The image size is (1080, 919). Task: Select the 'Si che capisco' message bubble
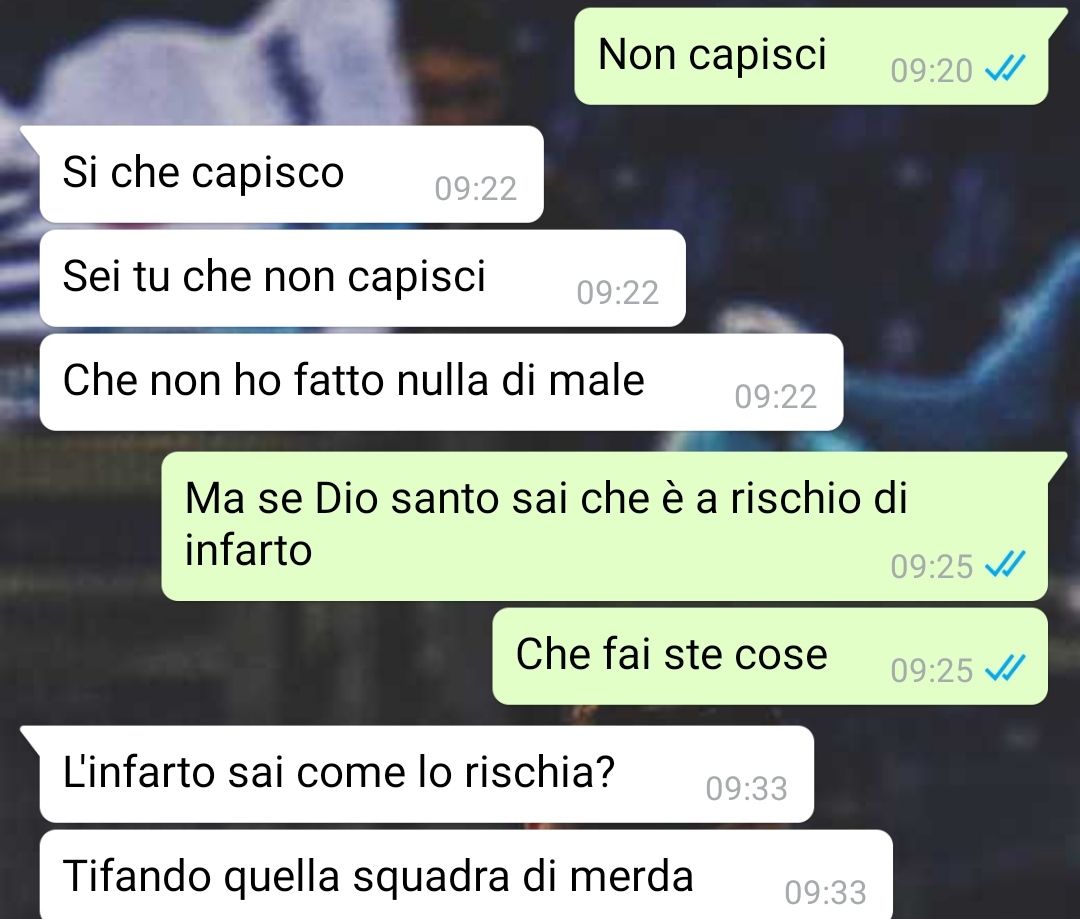pyautogui.click(x=291, y=174)
